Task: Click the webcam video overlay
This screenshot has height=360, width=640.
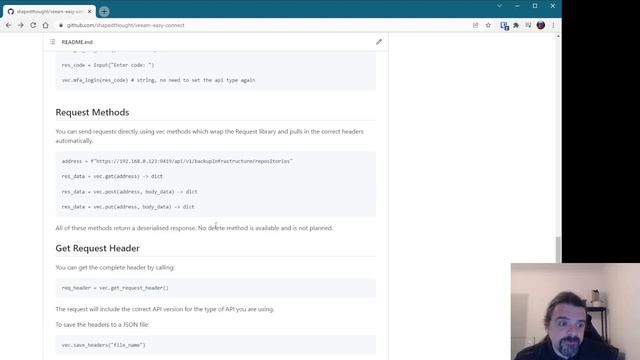Action: pyautogui.click(x=575, y=311)
